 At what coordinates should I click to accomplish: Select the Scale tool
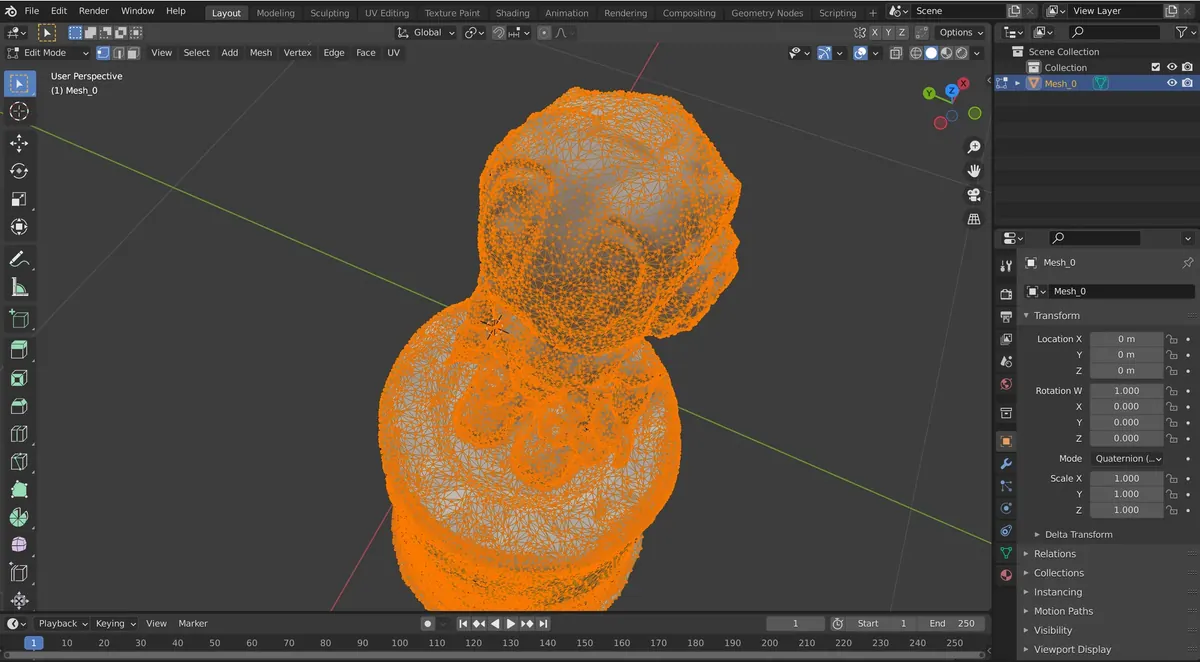[x=19, y=199]
